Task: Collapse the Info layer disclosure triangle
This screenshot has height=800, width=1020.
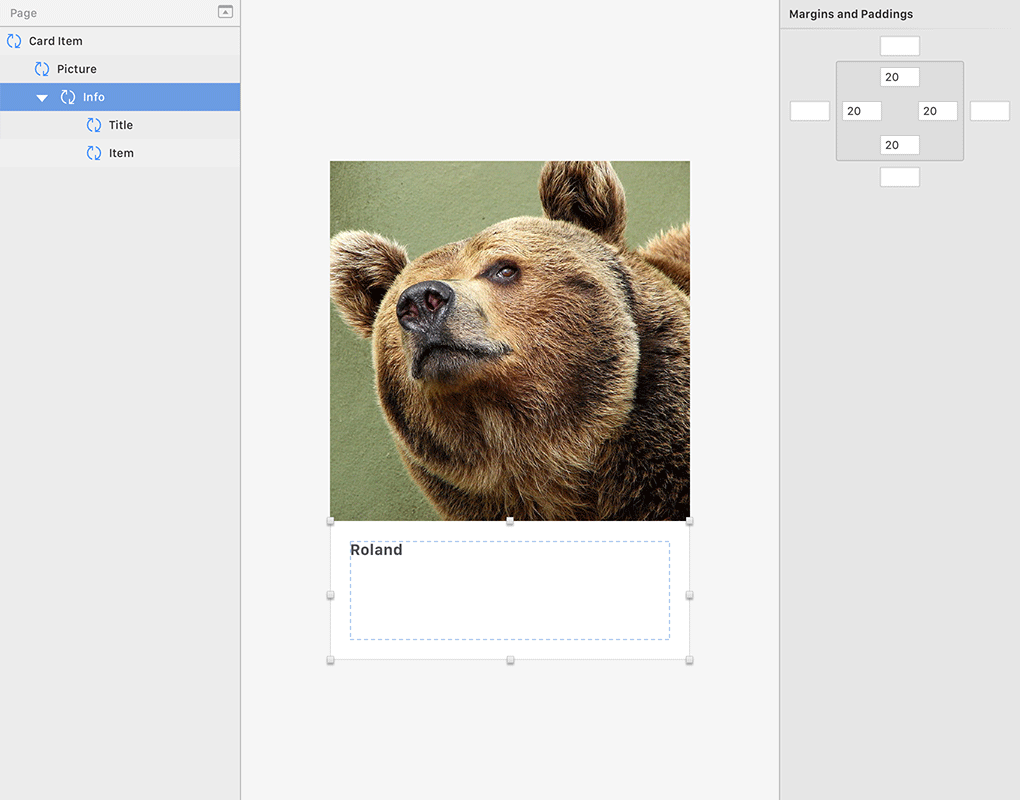Action: coord(42,98)
